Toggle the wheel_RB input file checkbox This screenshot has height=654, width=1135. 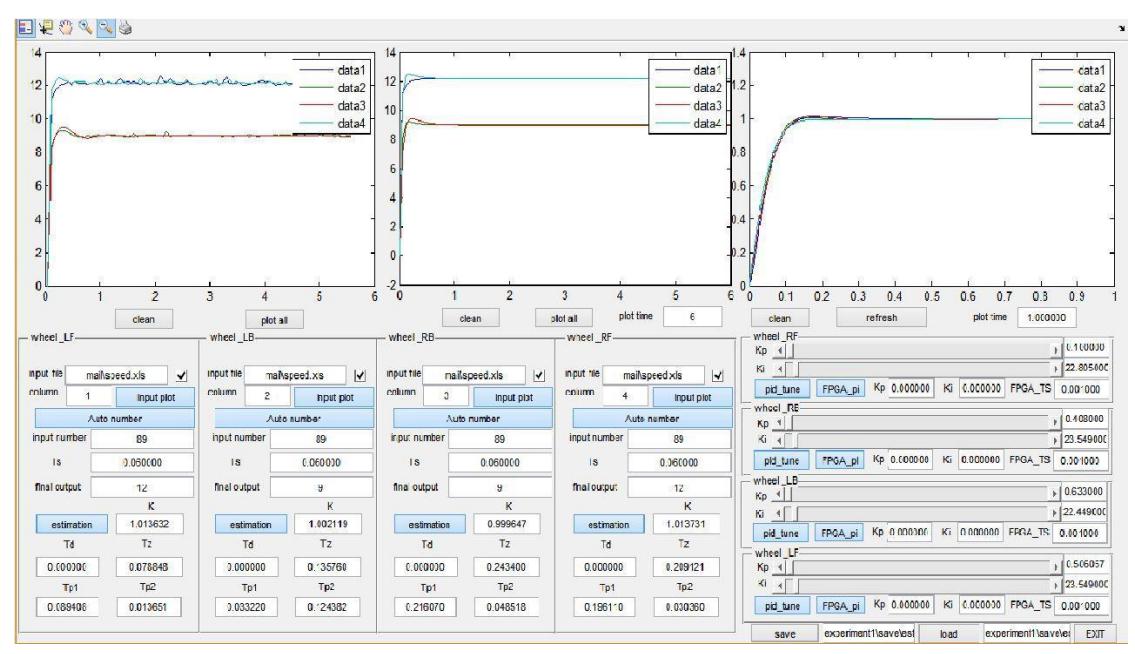539,375
